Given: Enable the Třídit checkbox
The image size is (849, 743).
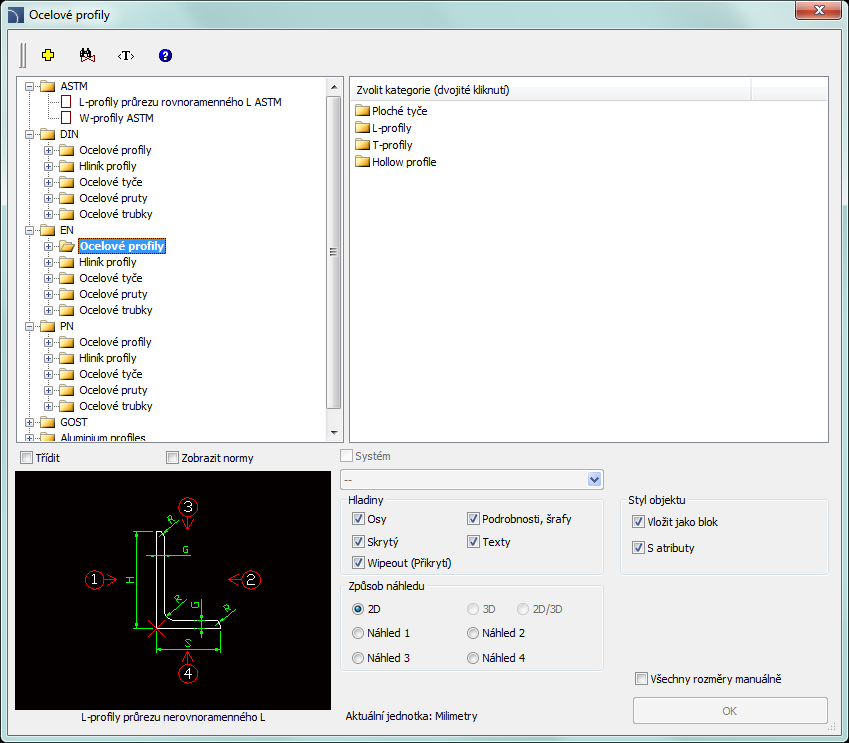Looking at the screenshot, I should coord(27,458).
